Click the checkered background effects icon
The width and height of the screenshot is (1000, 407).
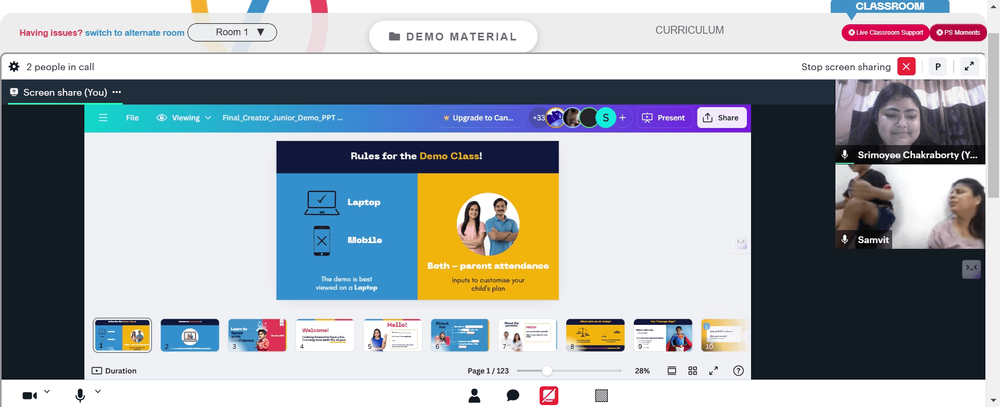tap(601, 396)
